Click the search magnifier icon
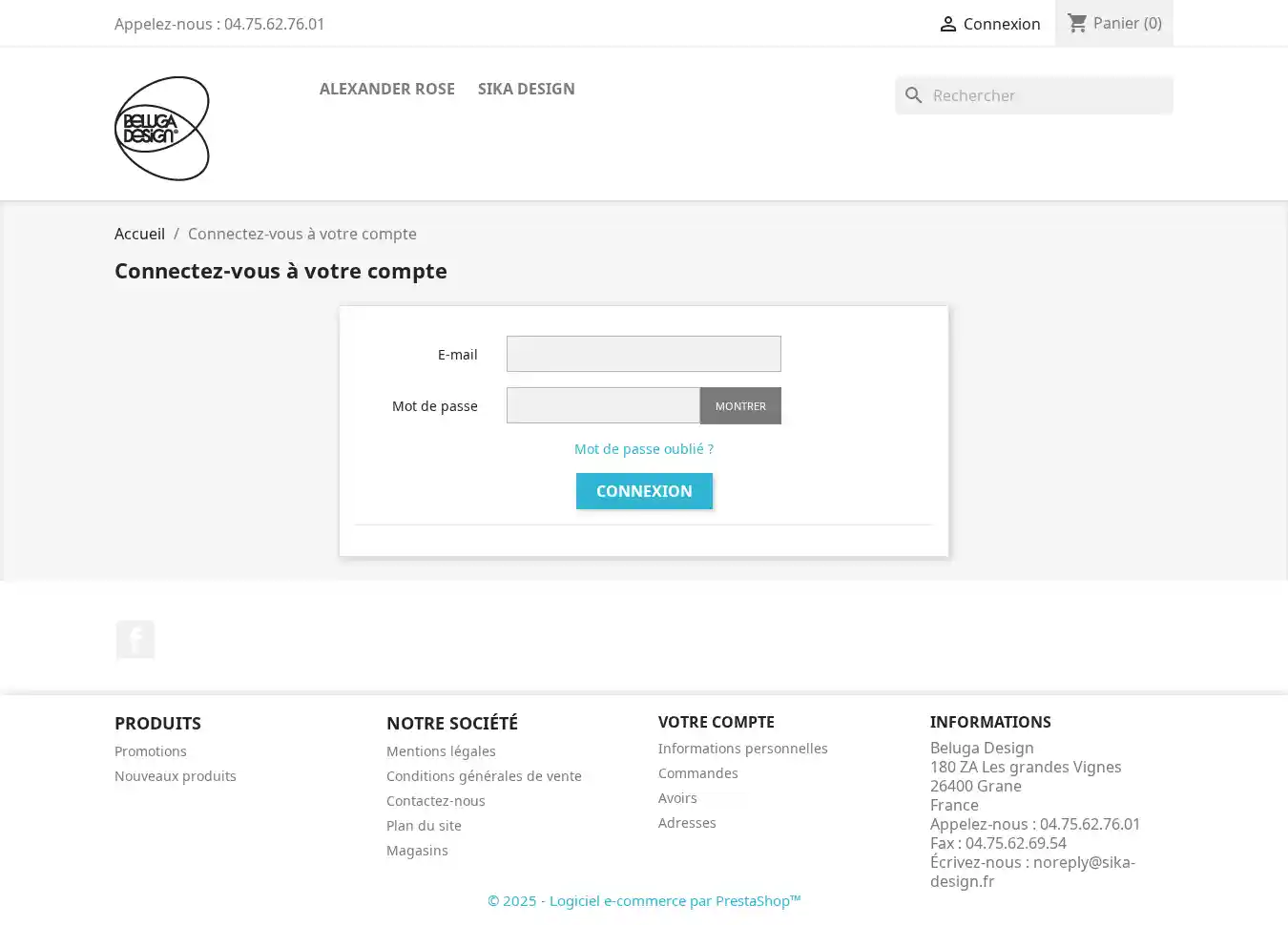1288x925 pixels. (914, 95)
